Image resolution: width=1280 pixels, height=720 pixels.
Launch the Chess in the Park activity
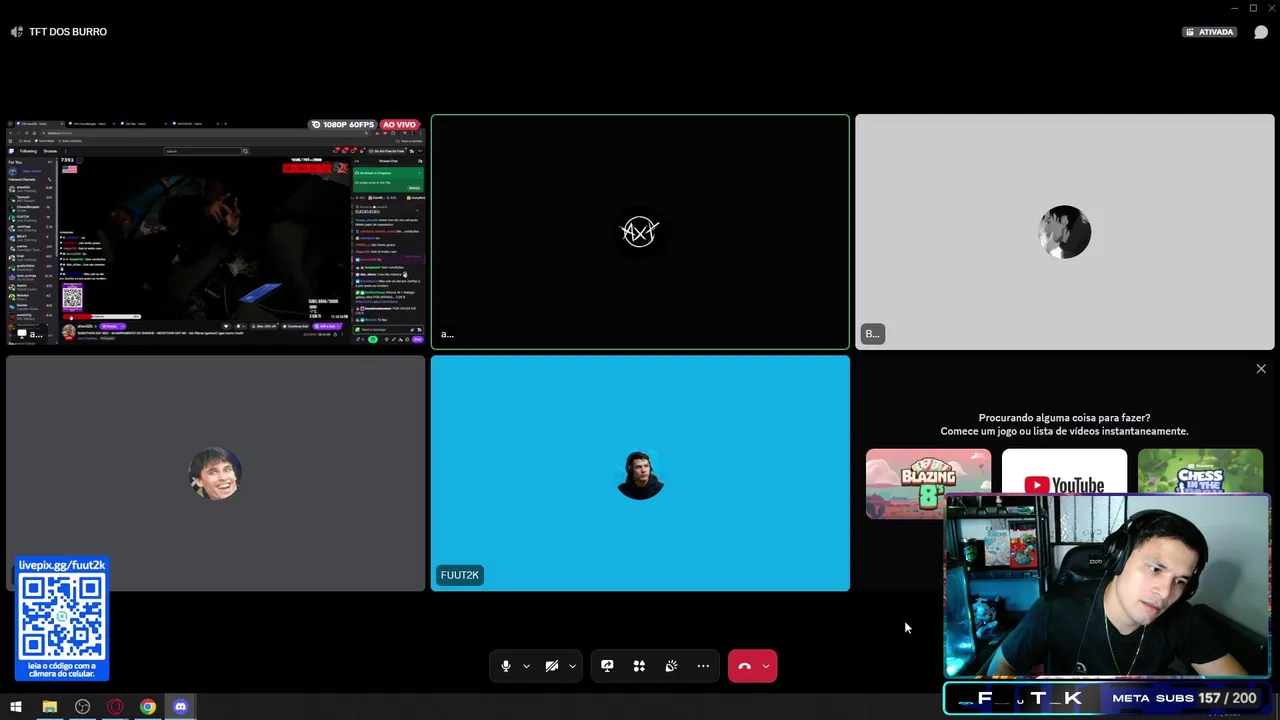click(1200, 471)
